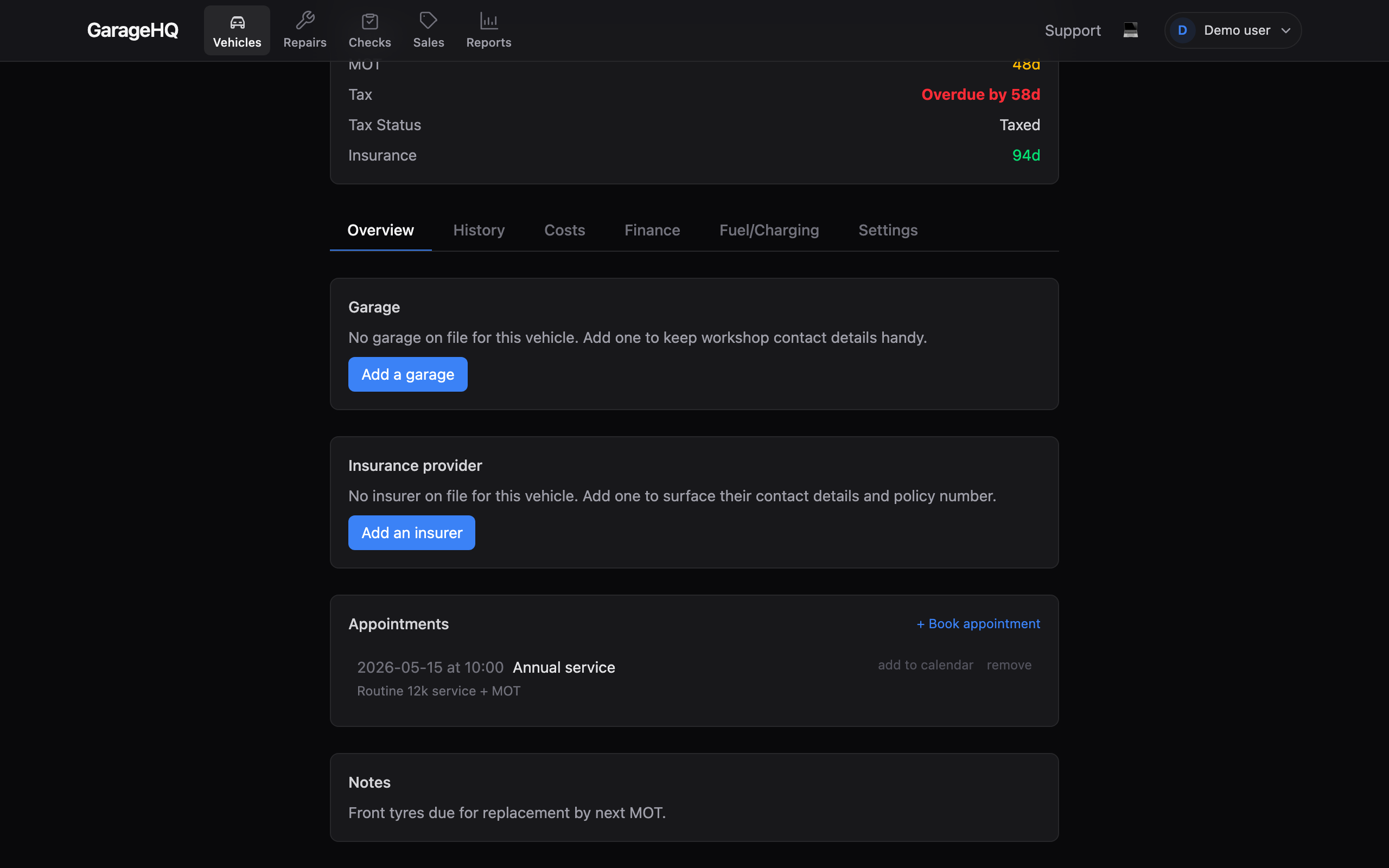Click the 'No insurer on file' message
Screen dimensions: 1389x868
(672, 496)
